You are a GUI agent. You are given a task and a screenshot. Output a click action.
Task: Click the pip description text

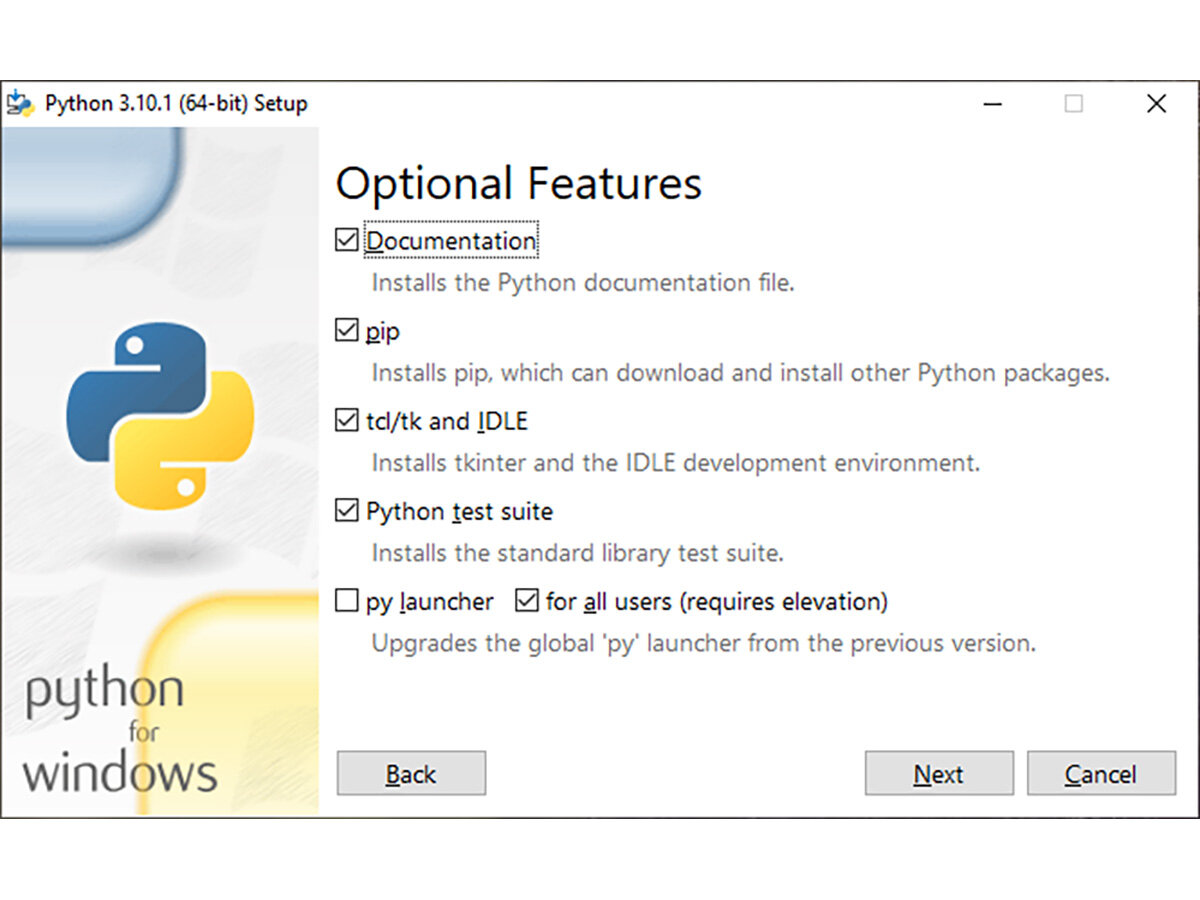741,373
